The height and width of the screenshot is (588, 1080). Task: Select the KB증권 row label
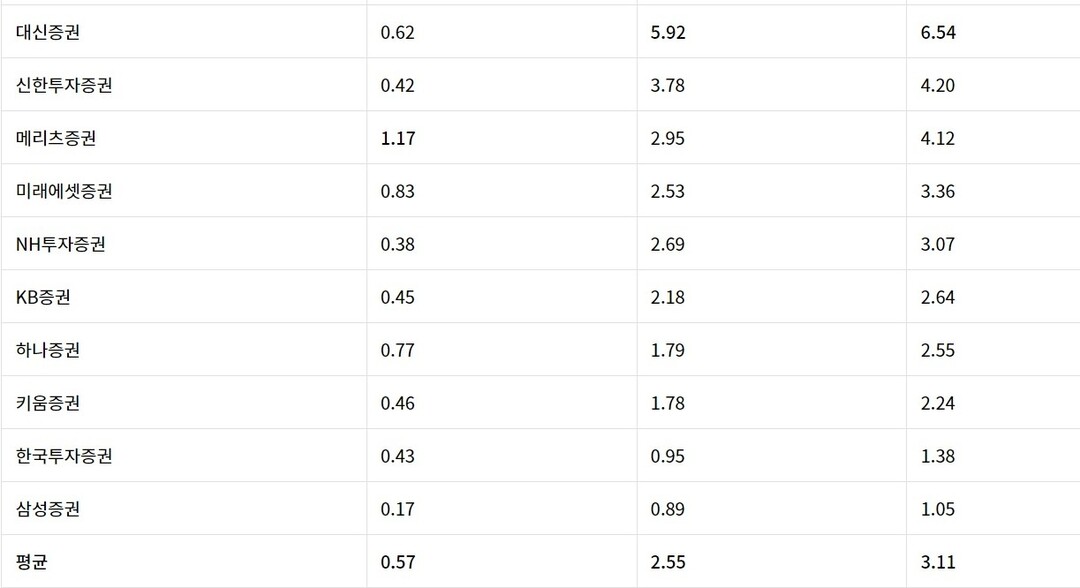coord(43,297)
